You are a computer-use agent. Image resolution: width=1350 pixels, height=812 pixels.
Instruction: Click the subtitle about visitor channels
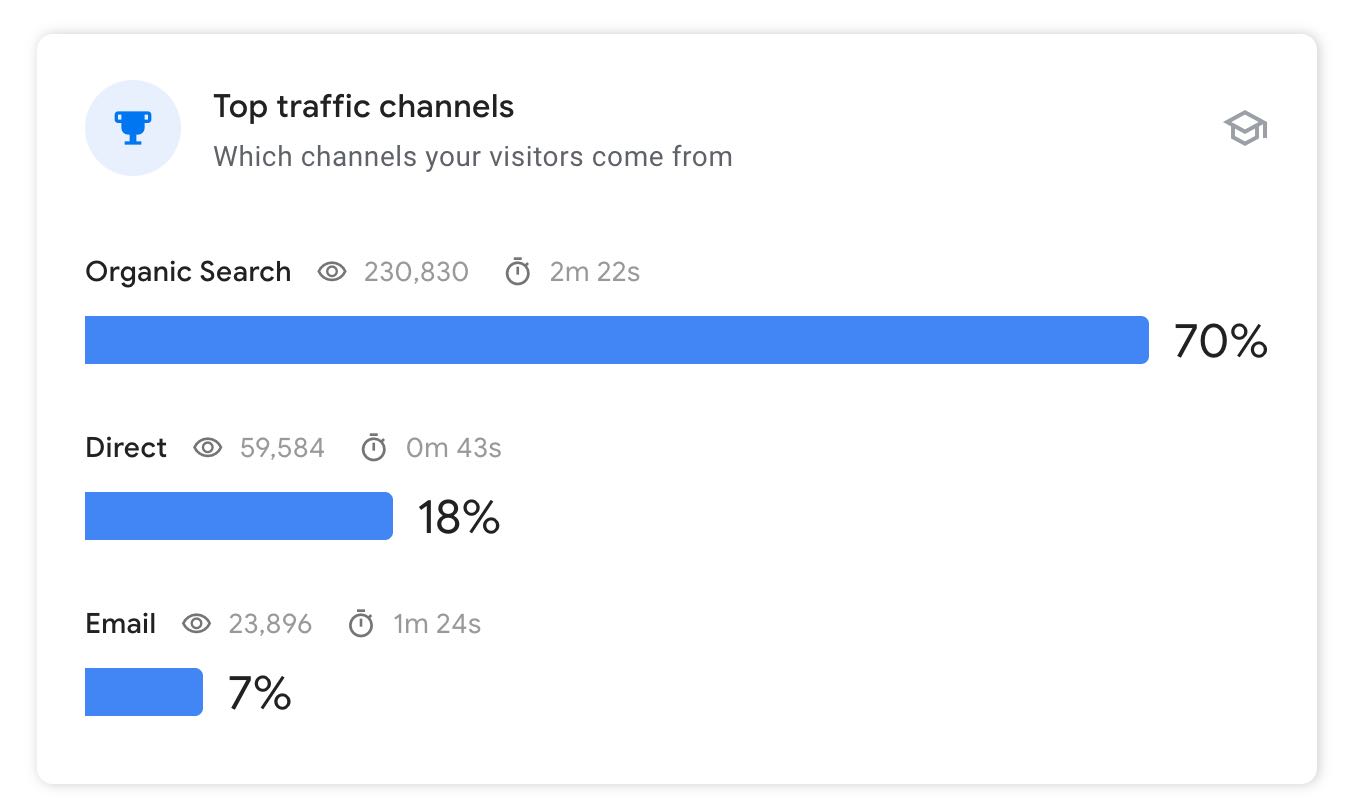pyautogui.click(x=473, y=157)
